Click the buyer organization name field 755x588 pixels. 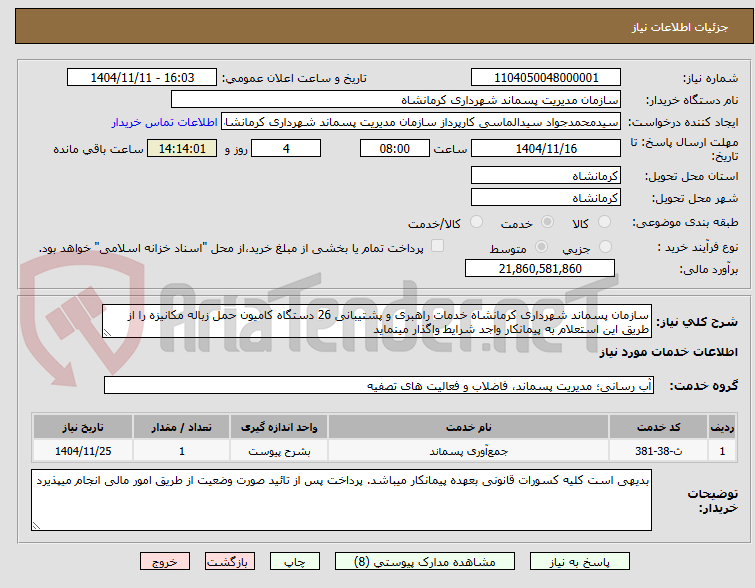[x=396, y=100]
